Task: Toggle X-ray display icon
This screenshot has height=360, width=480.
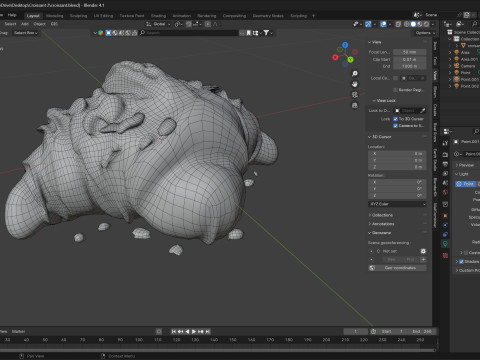Action: (398, 24)
